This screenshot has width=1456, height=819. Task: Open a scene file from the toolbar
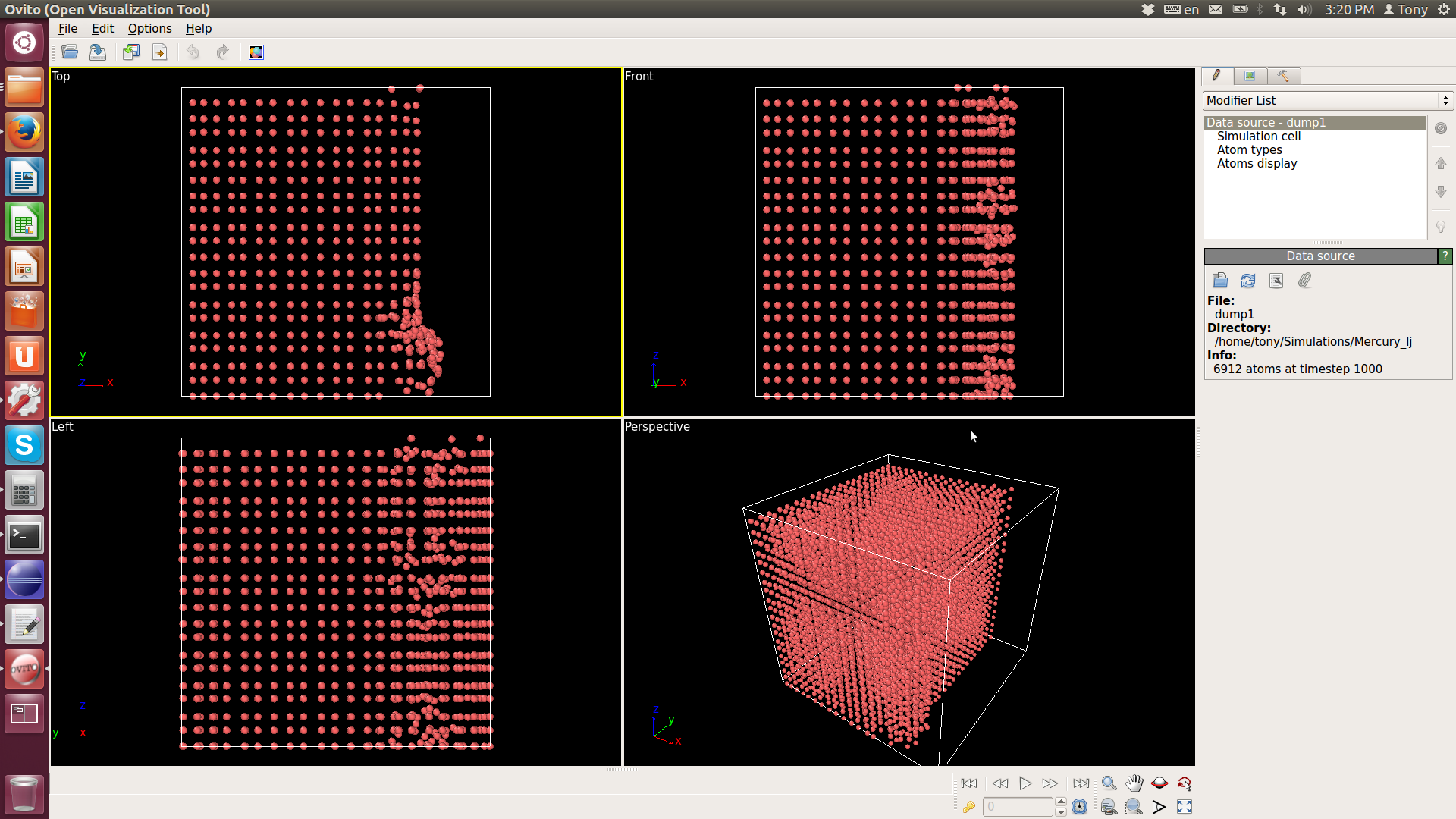coord(70,52)
